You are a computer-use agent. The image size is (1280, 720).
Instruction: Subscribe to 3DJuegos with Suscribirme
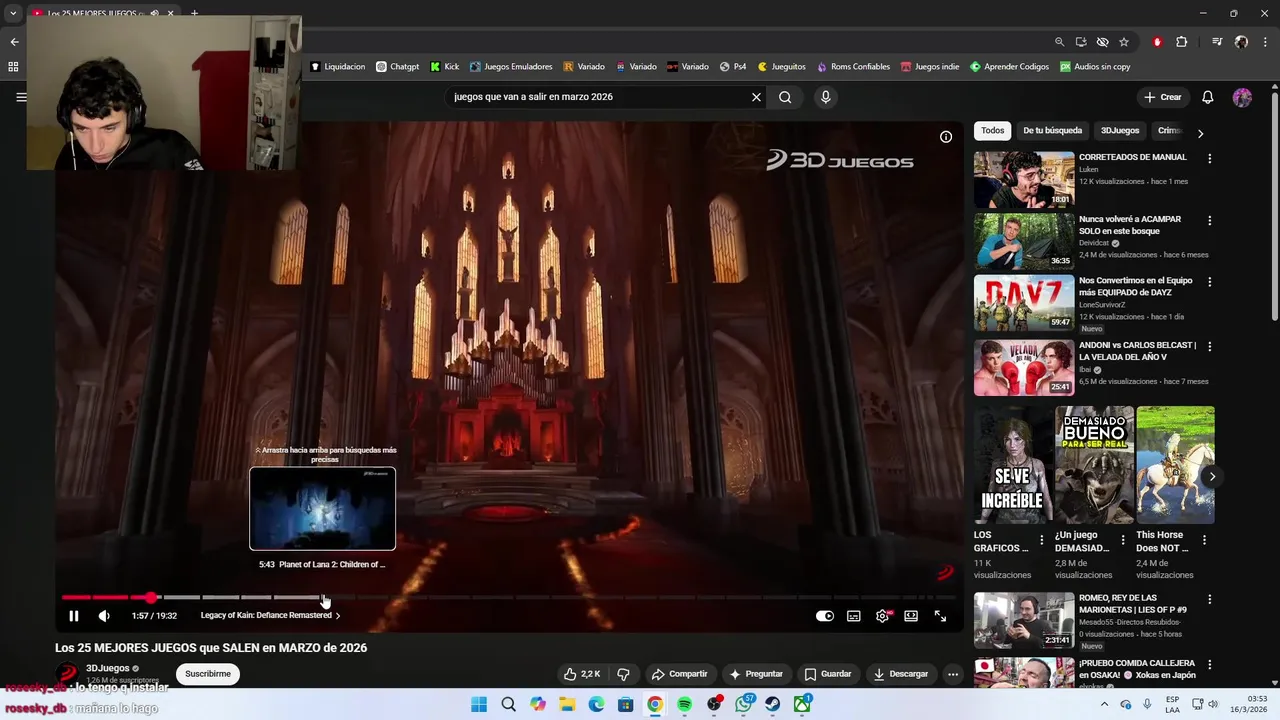208,674
